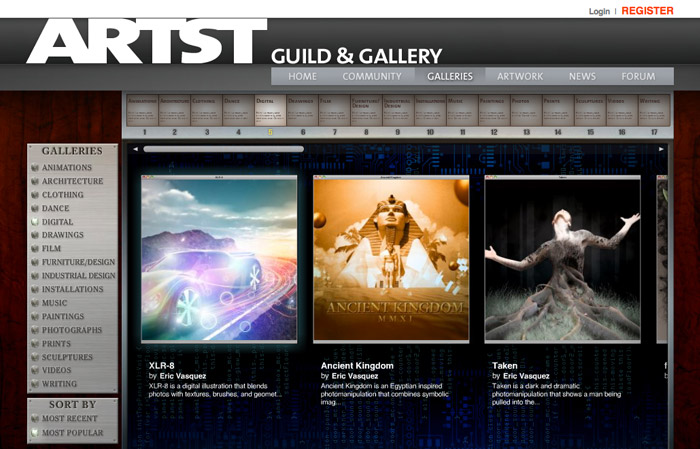Click the REGISTER link
The width and height of the screenshot is (700, 449).
(x=647, y=11)
